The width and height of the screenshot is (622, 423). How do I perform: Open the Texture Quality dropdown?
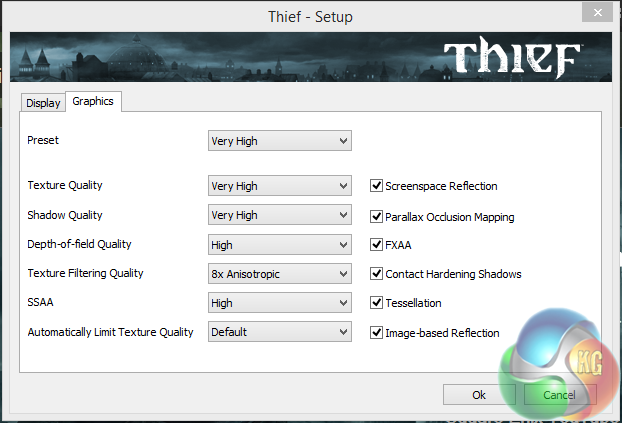[280, 186]
